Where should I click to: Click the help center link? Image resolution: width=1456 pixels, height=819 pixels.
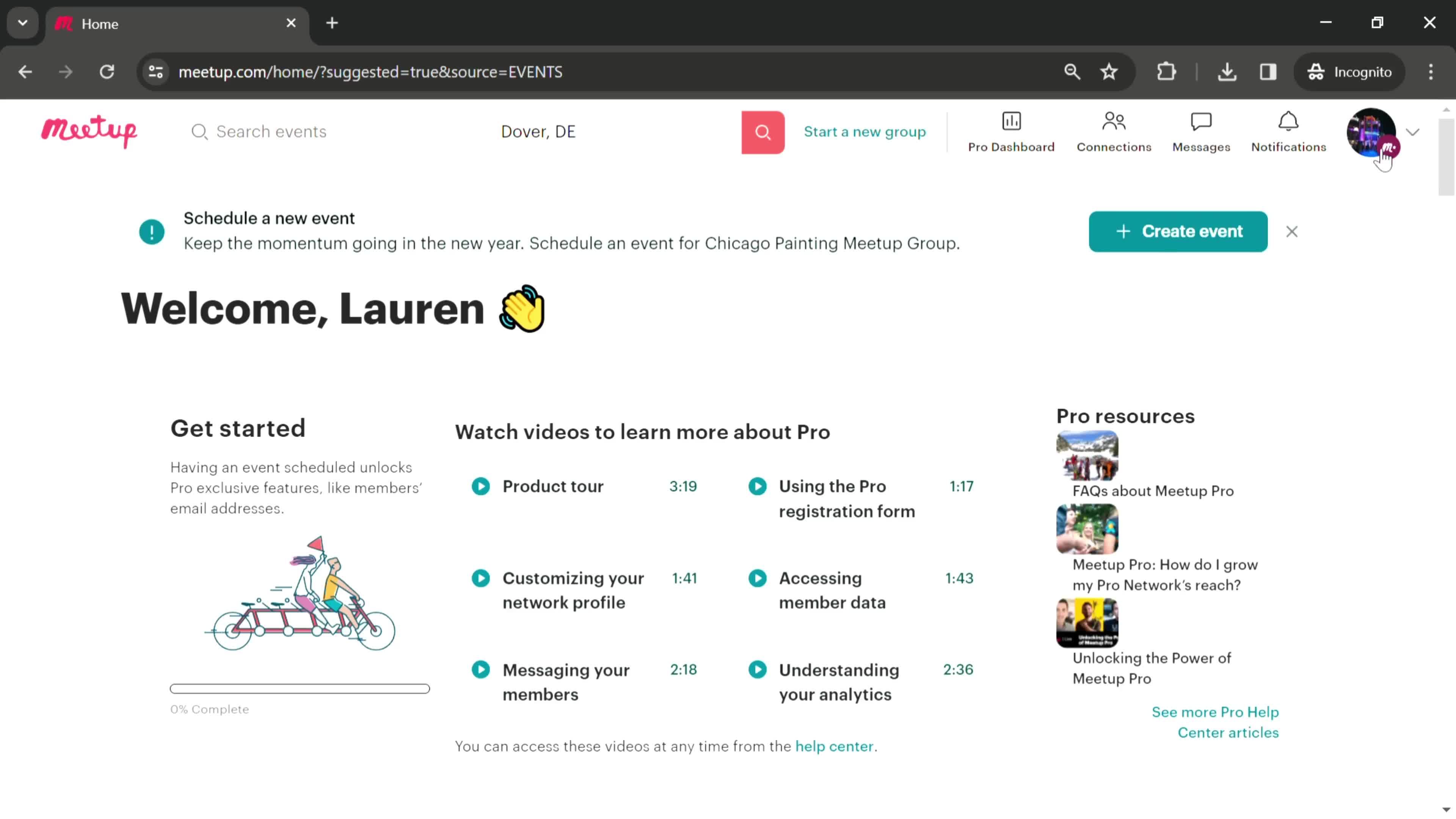[x=834, y=746]
